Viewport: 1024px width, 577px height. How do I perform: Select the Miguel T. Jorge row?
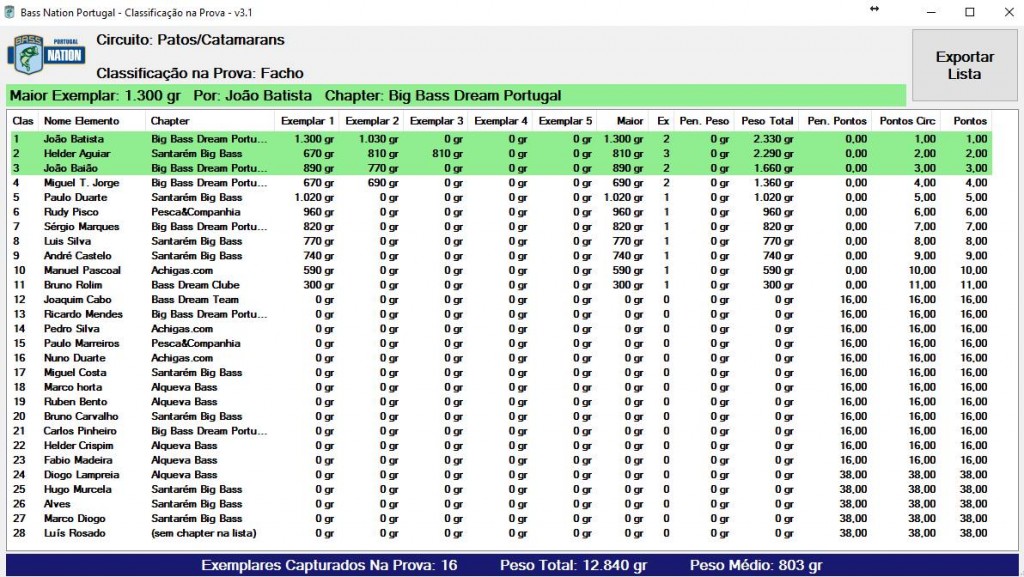[501, 183]
